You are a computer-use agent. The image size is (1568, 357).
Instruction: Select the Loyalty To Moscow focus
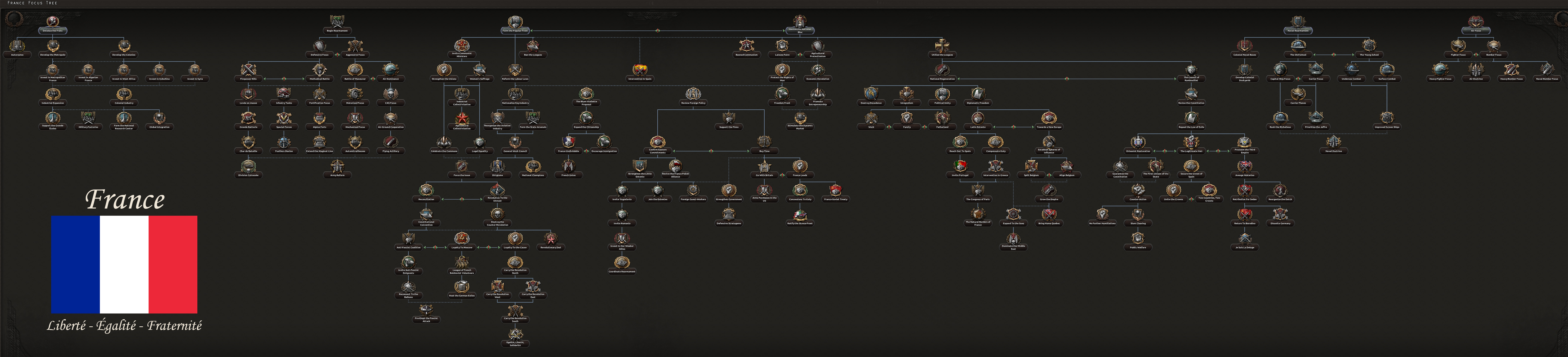tap(462, 241)
